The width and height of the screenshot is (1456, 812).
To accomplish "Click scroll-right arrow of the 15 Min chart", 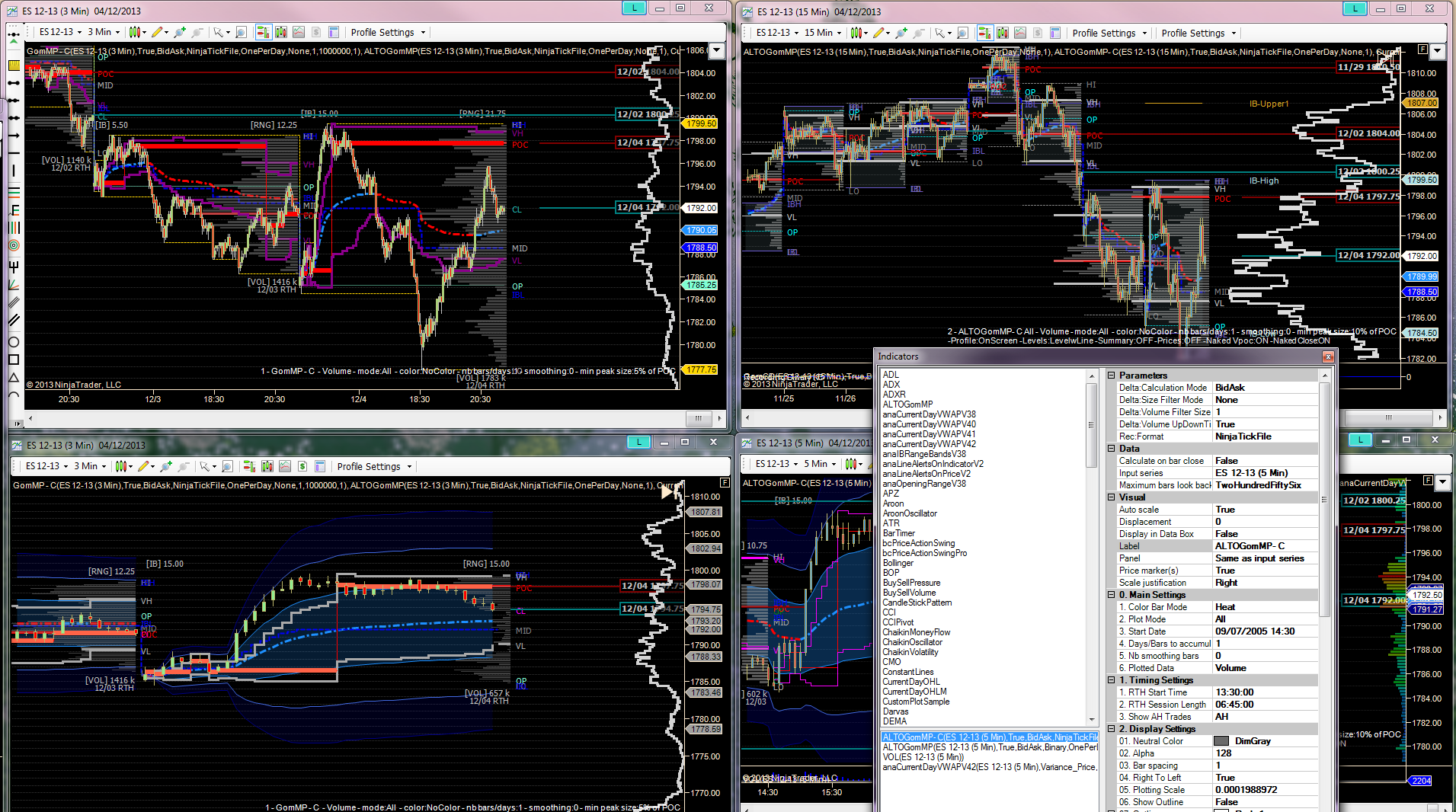I will point(1440,417).
